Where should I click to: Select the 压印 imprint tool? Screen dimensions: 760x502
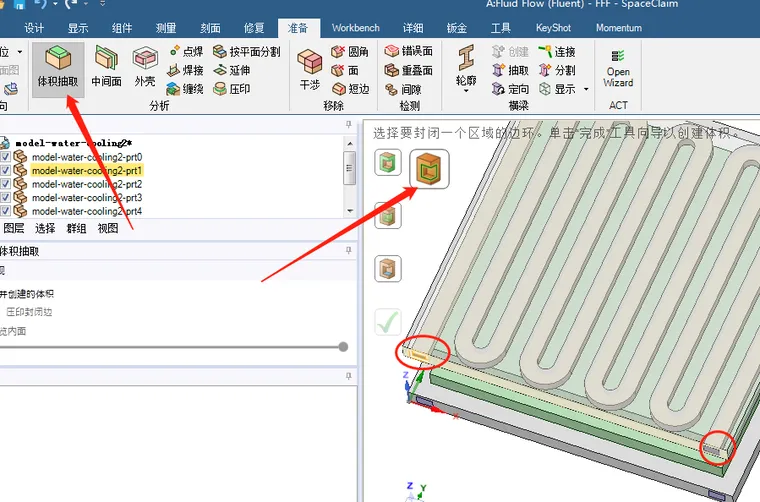pos(232,89)
